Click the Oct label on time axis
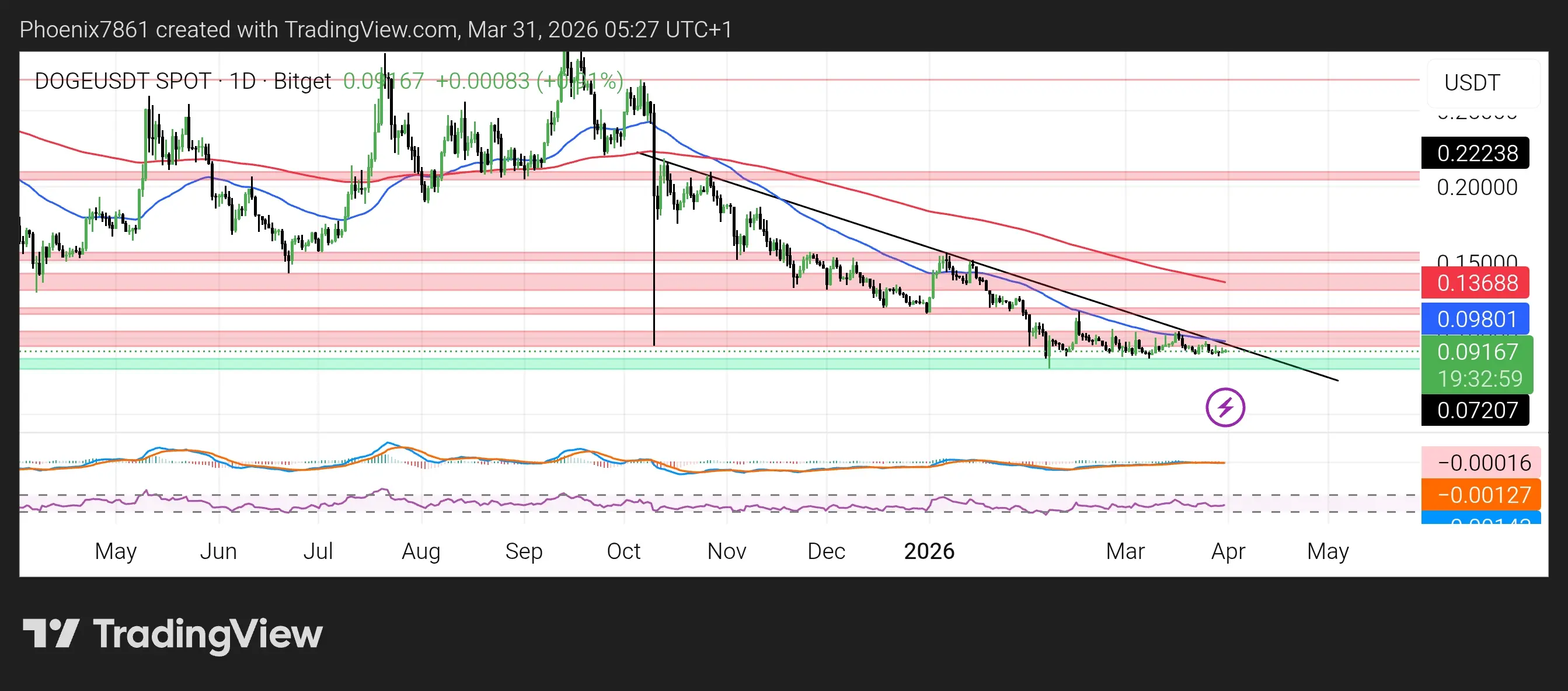The image size is (1568, 691). tap(623, 551)
